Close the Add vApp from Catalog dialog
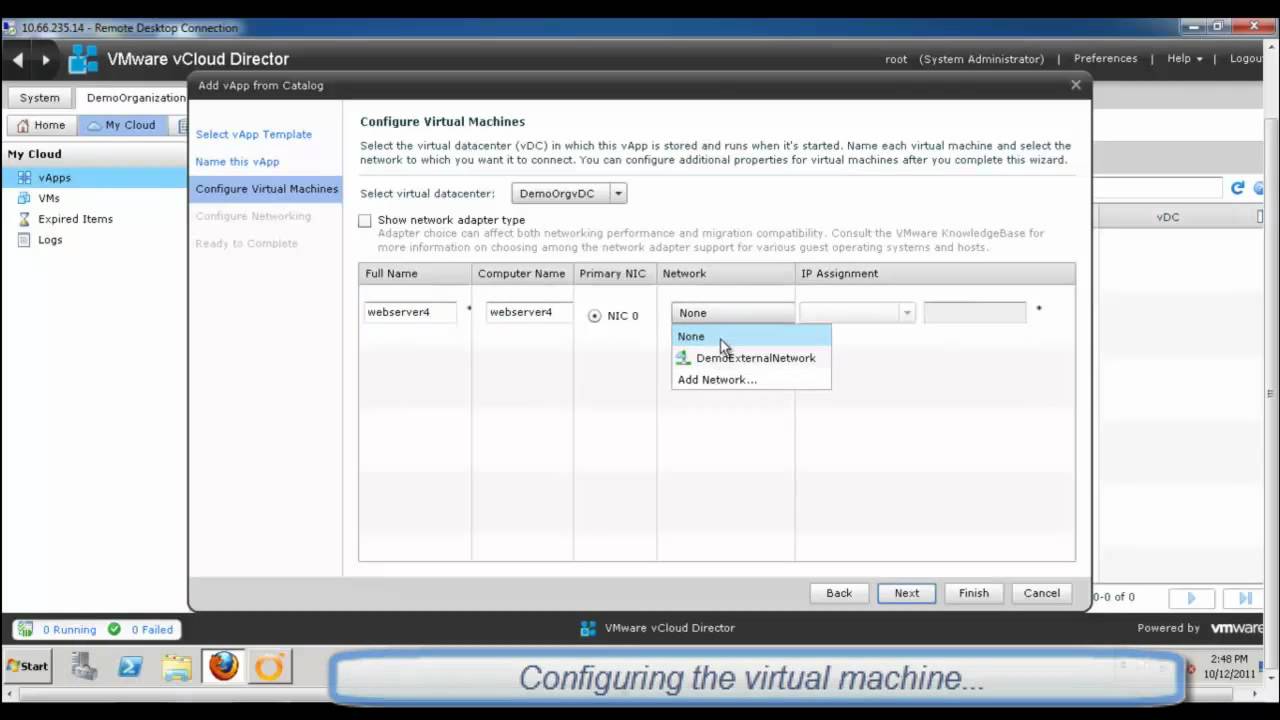Viewport: 1280px width, 720px height. (1076, 85)
